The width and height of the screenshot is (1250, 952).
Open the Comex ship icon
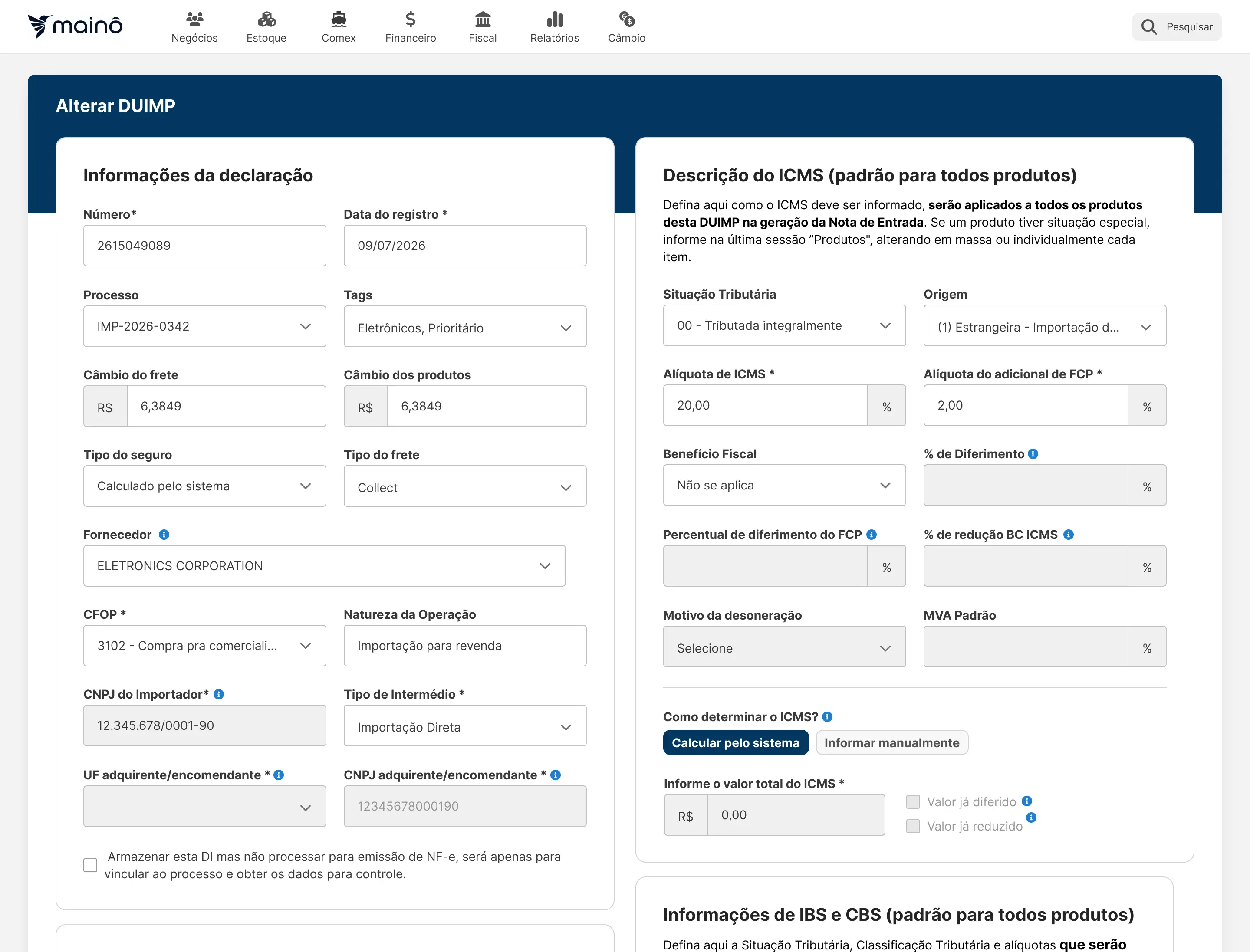pos(339,19)
